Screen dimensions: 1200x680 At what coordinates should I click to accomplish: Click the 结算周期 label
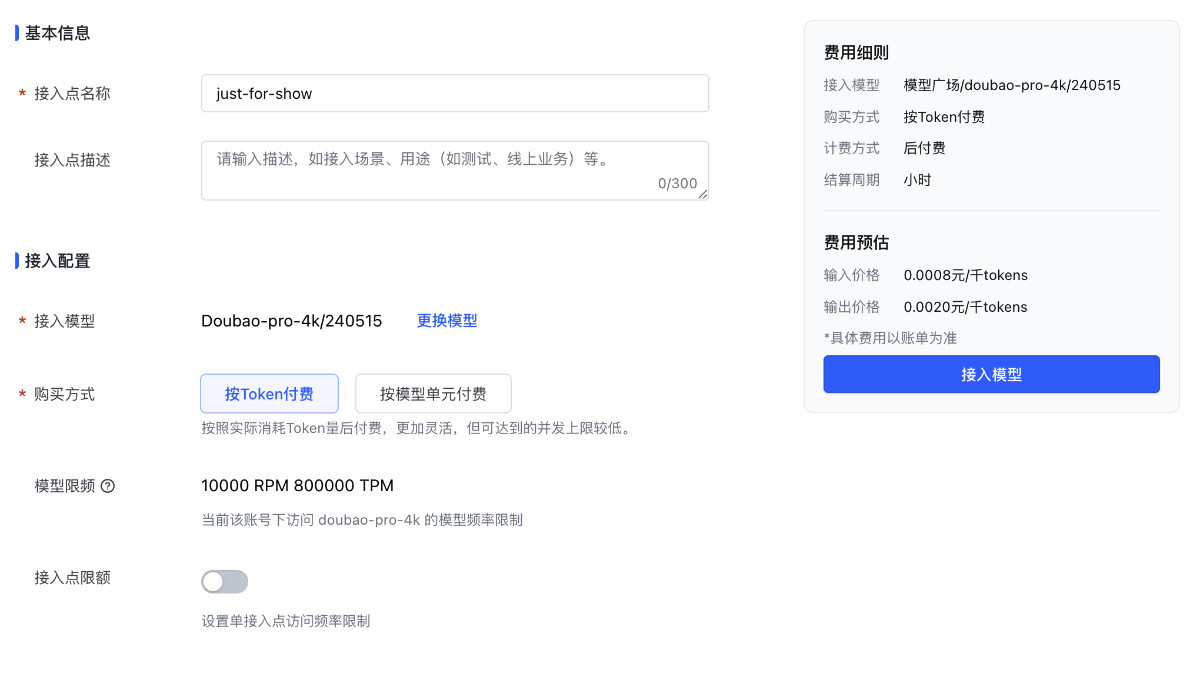[x=852, y=180]
